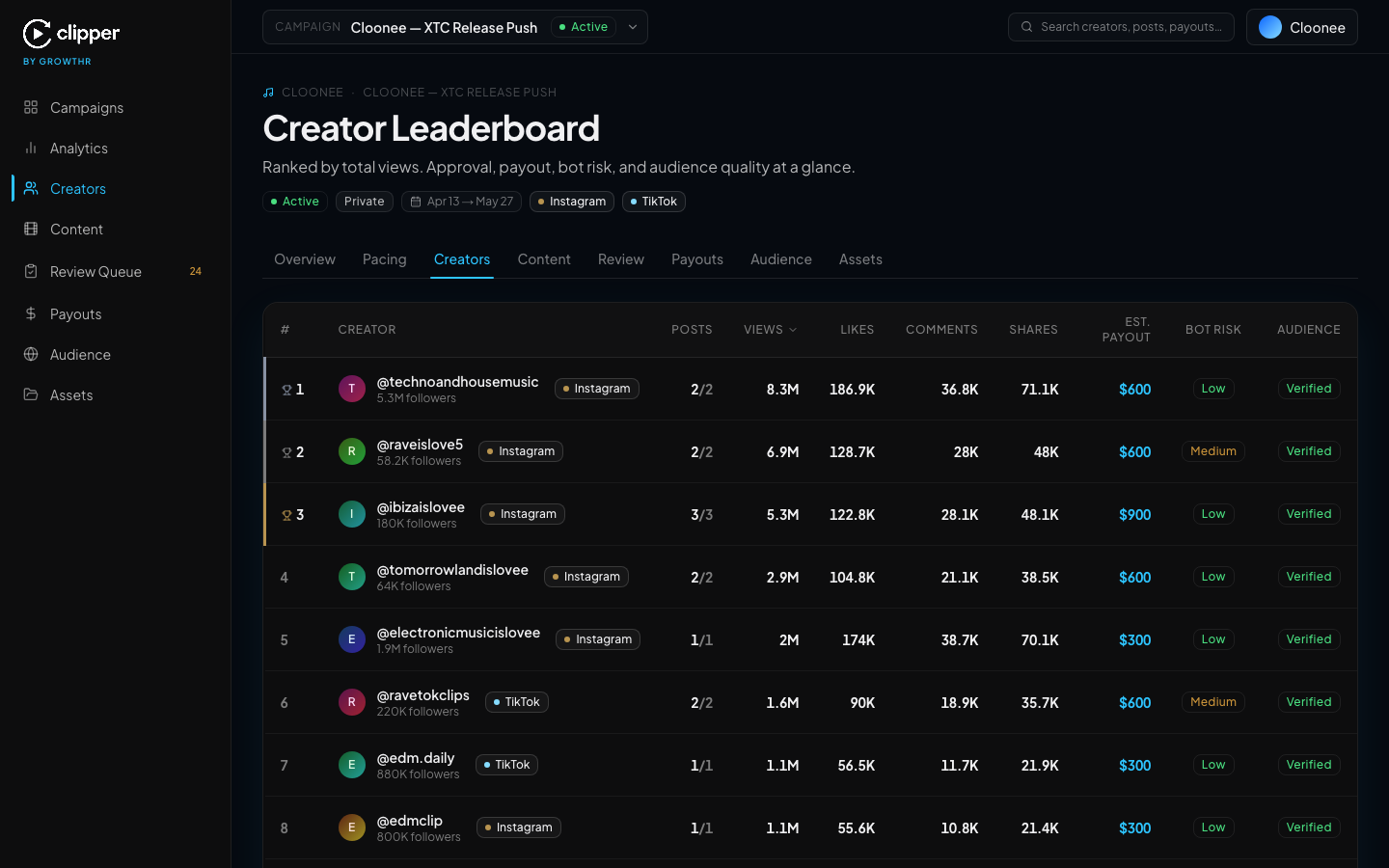Click @ravetokclips avatar
The width and height of the screenshot is (1389, 868).
pyautogui.click(x=351, y=702)
